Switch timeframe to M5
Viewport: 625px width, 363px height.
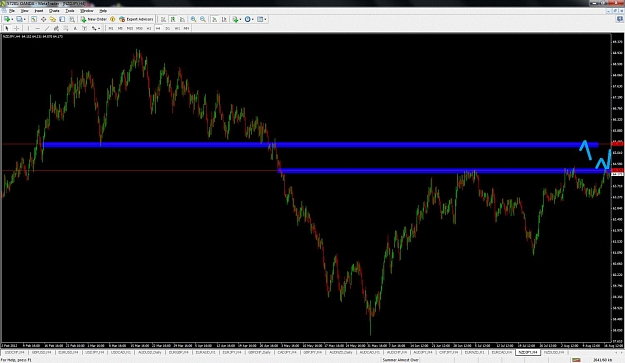point(120,28)
